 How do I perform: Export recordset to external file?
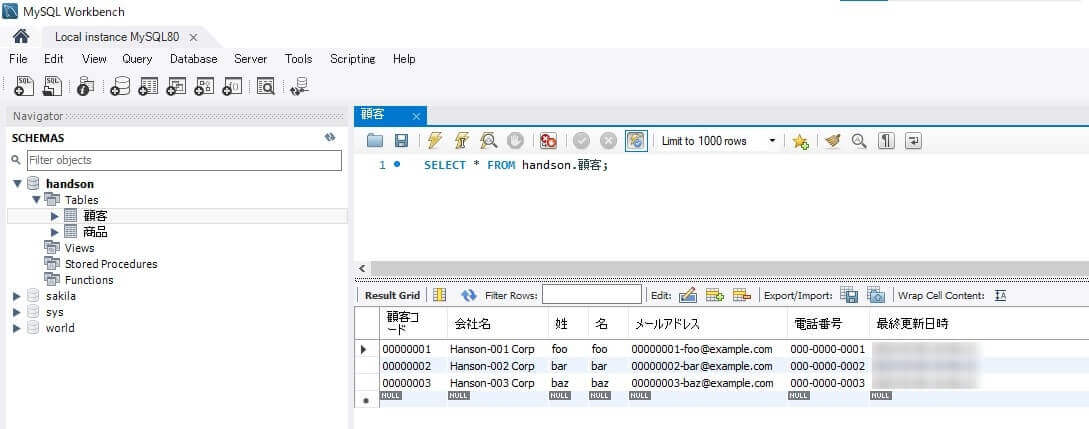coord(849,295)
